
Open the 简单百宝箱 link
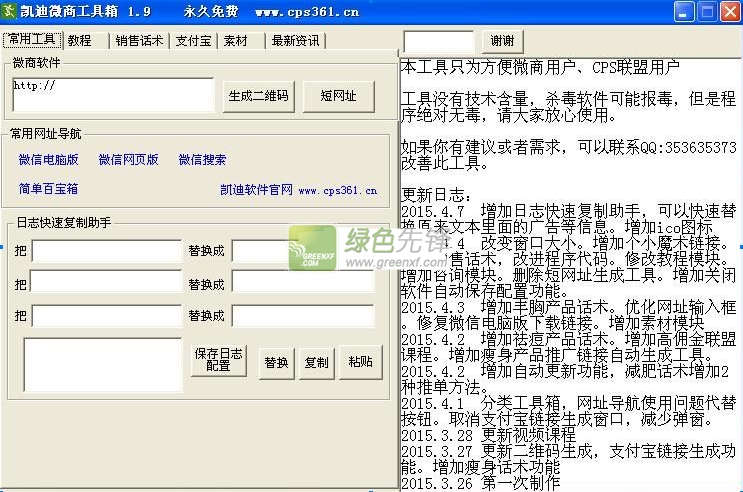pyautogui.click(x=48, y=189)
